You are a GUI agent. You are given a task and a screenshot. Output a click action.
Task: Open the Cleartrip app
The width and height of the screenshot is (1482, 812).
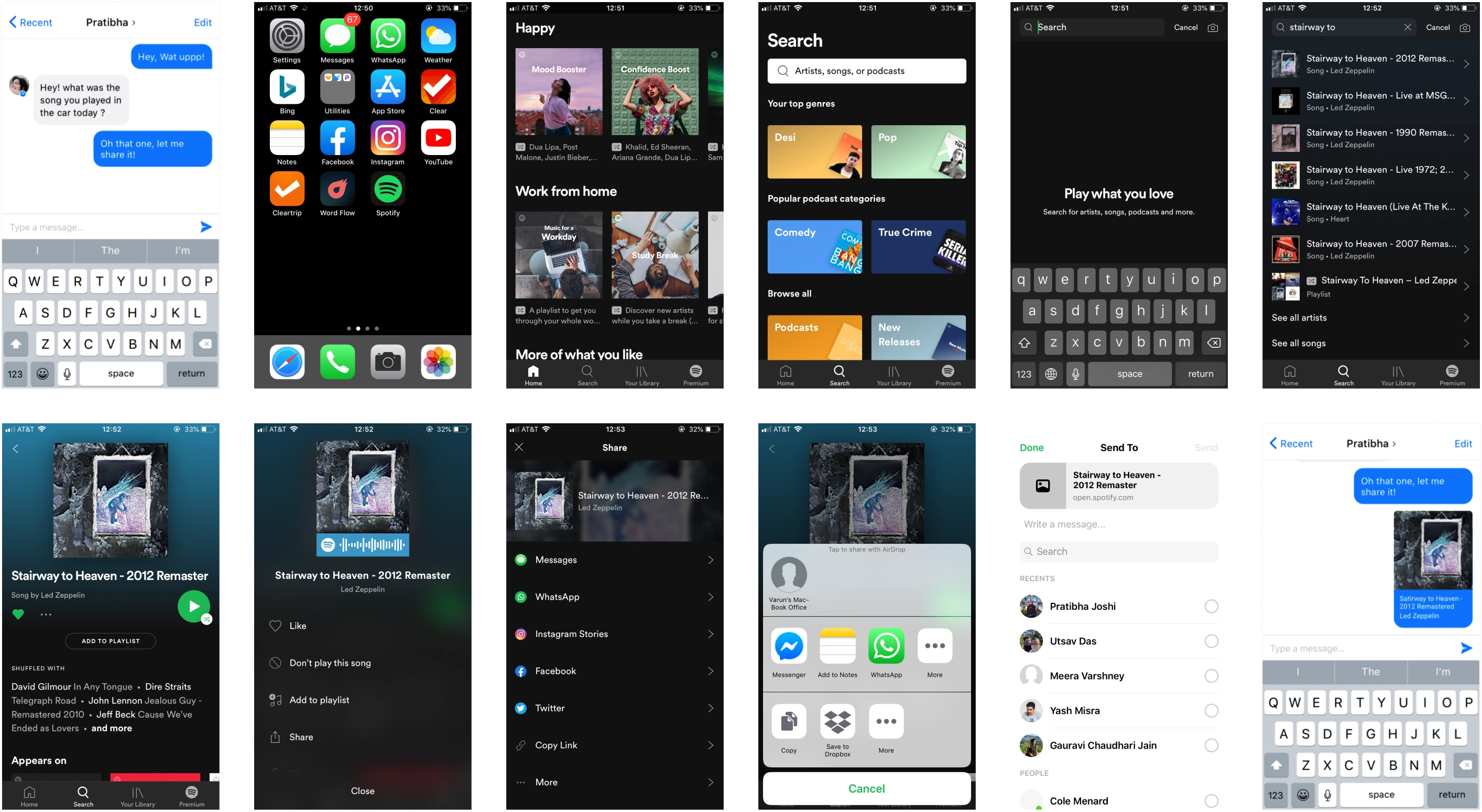[287, 189]
